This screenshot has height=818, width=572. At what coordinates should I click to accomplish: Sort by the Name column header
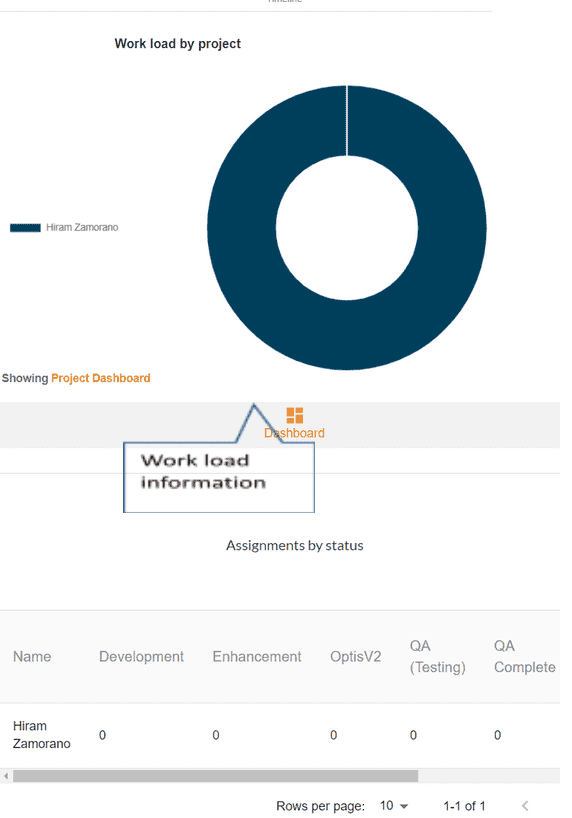tap(32, 657)
